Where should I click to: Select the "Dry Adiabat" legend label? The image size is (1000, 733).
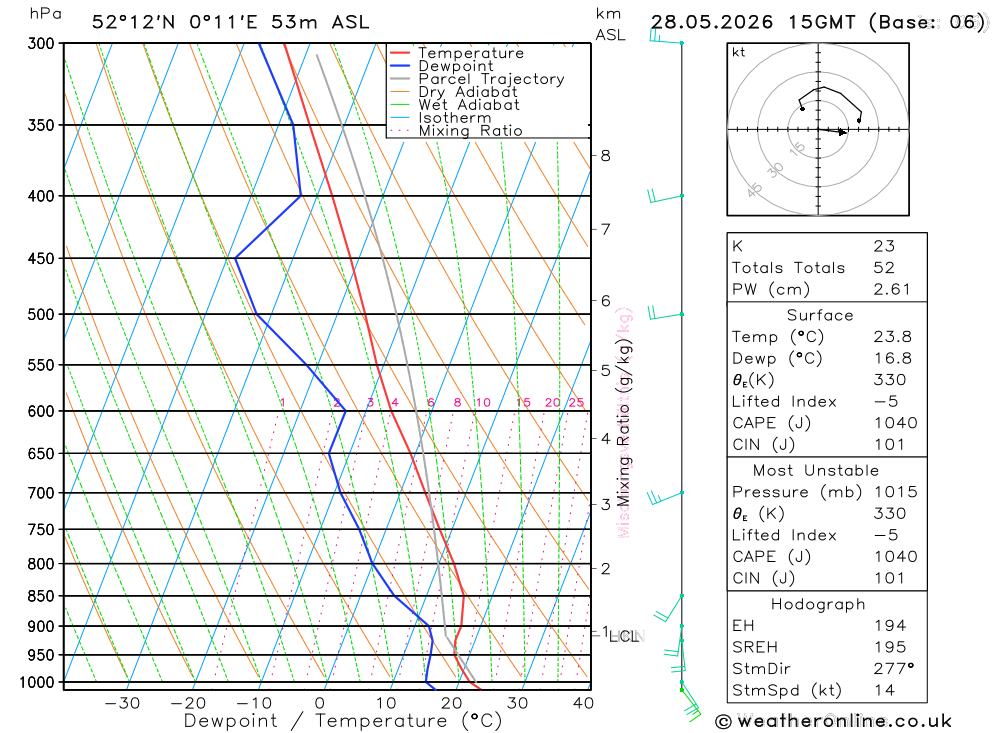468,92
